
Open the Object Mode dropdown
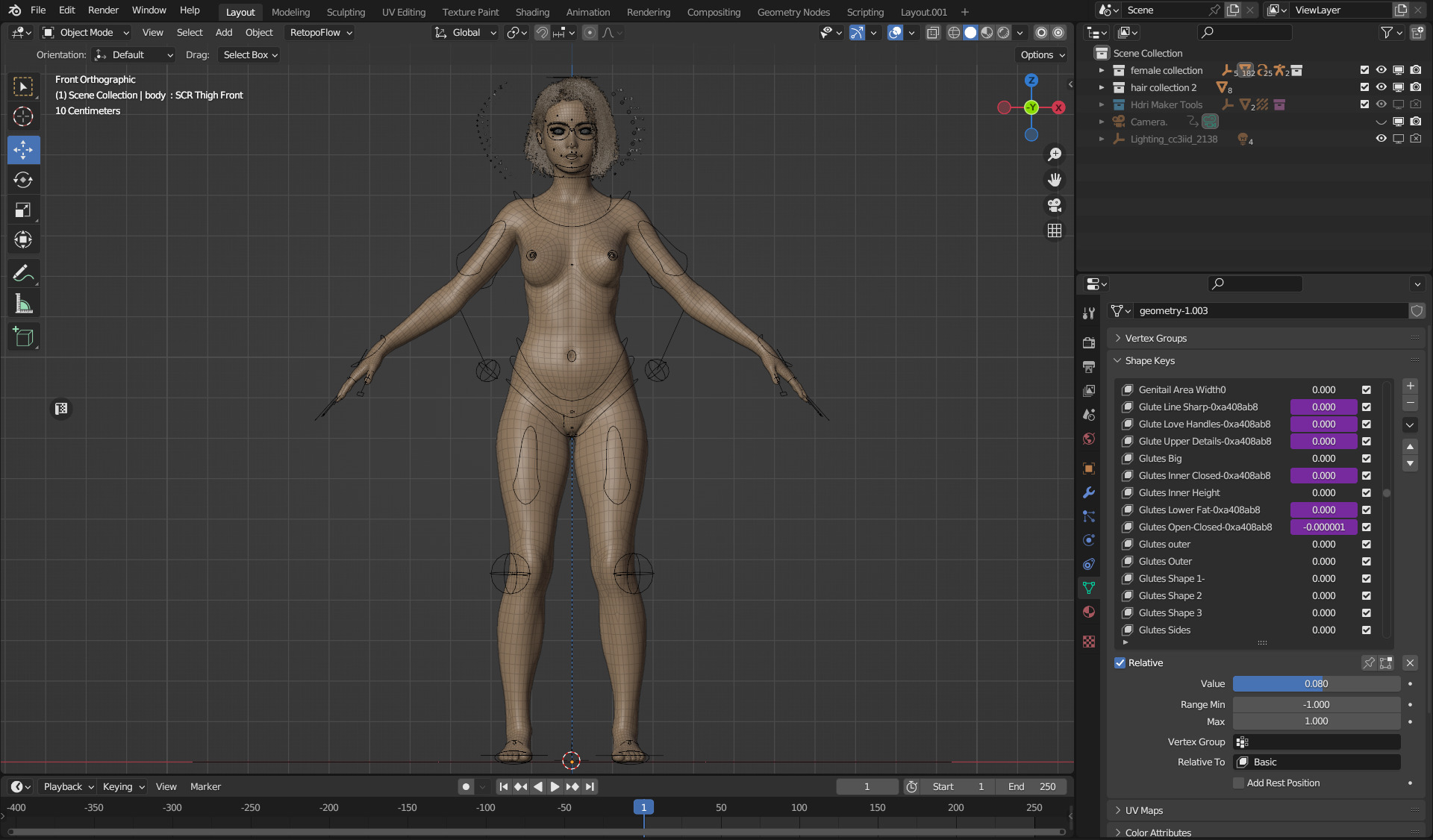[86, 33]
